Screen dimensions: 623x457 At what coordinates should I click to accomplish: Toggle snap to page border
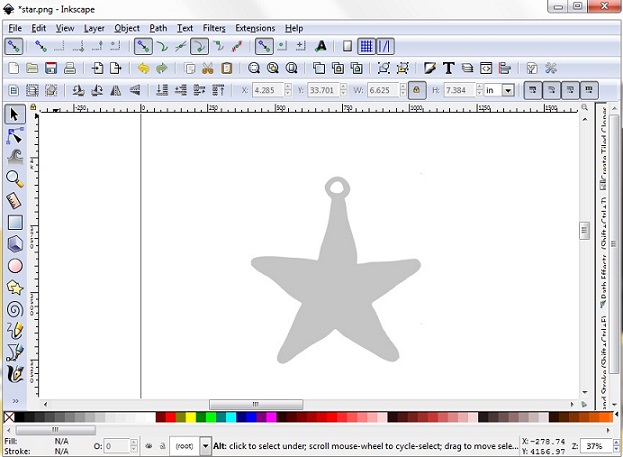(x=348, y=46)
